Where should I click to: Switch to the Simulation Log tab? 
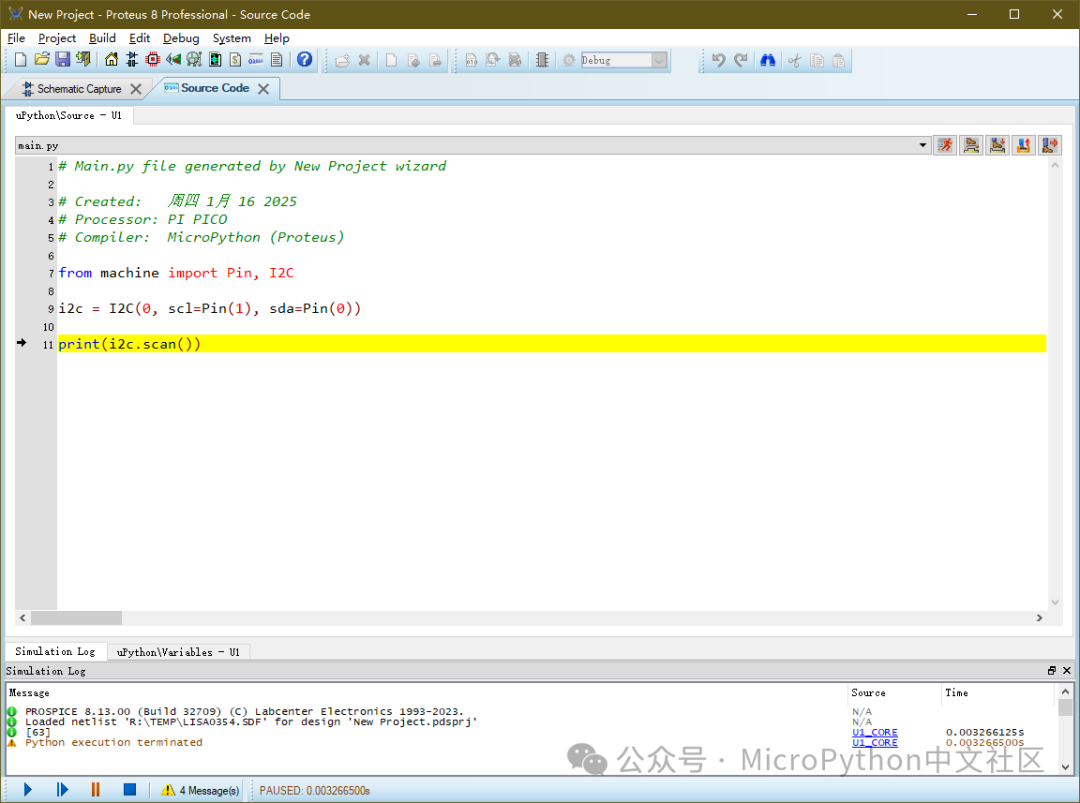coord(55,651)
